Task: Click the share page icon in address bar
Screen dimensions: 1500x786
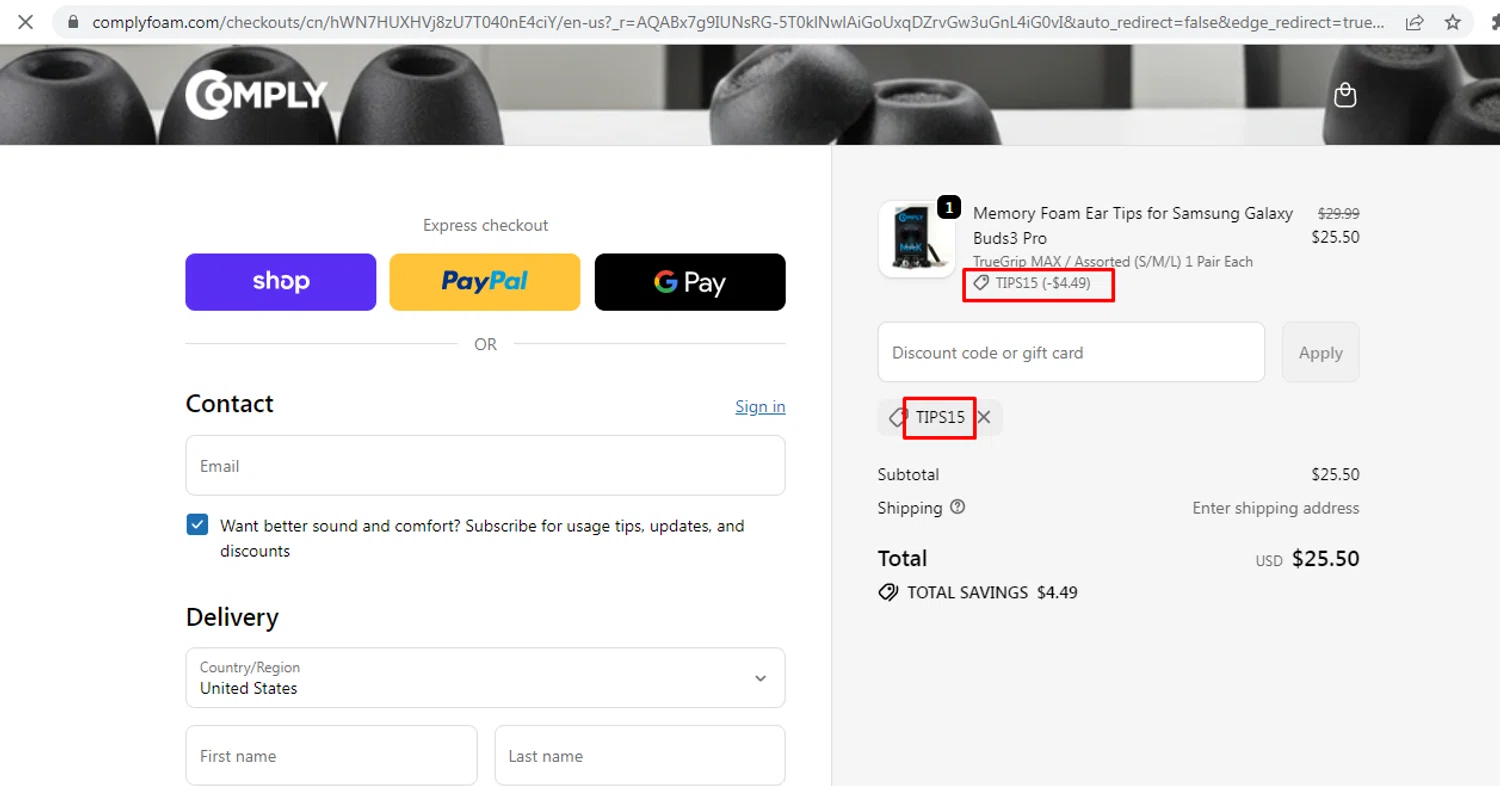Action: click(x=1414, y=22)
